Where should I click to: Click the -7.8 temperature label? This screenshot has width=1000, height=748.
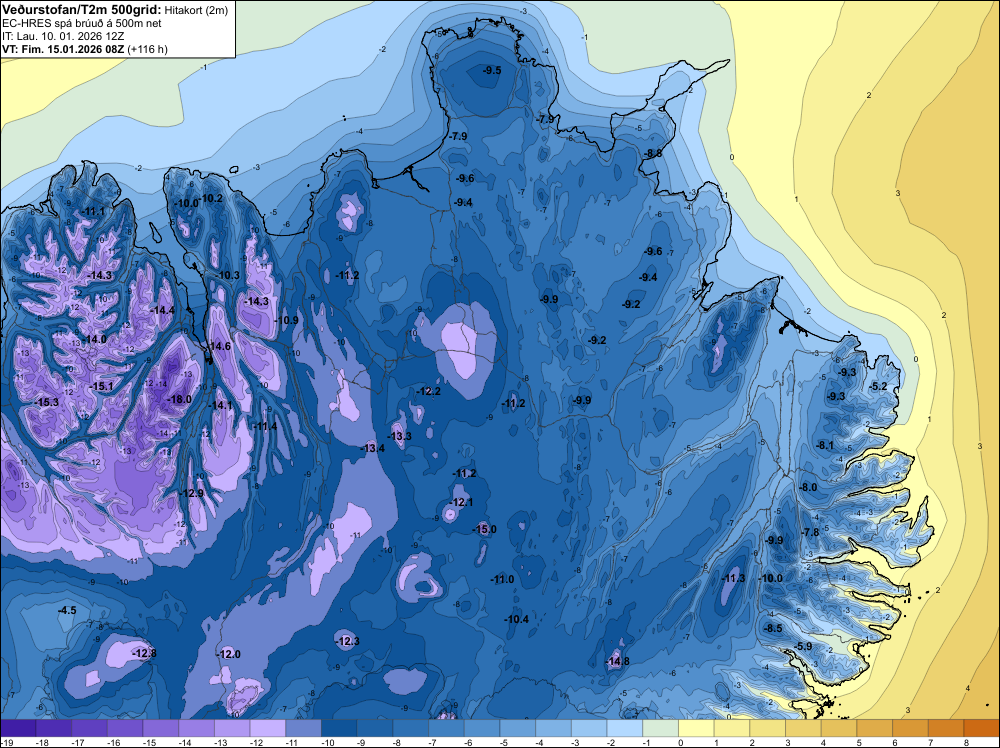click(x=810, y=532)
